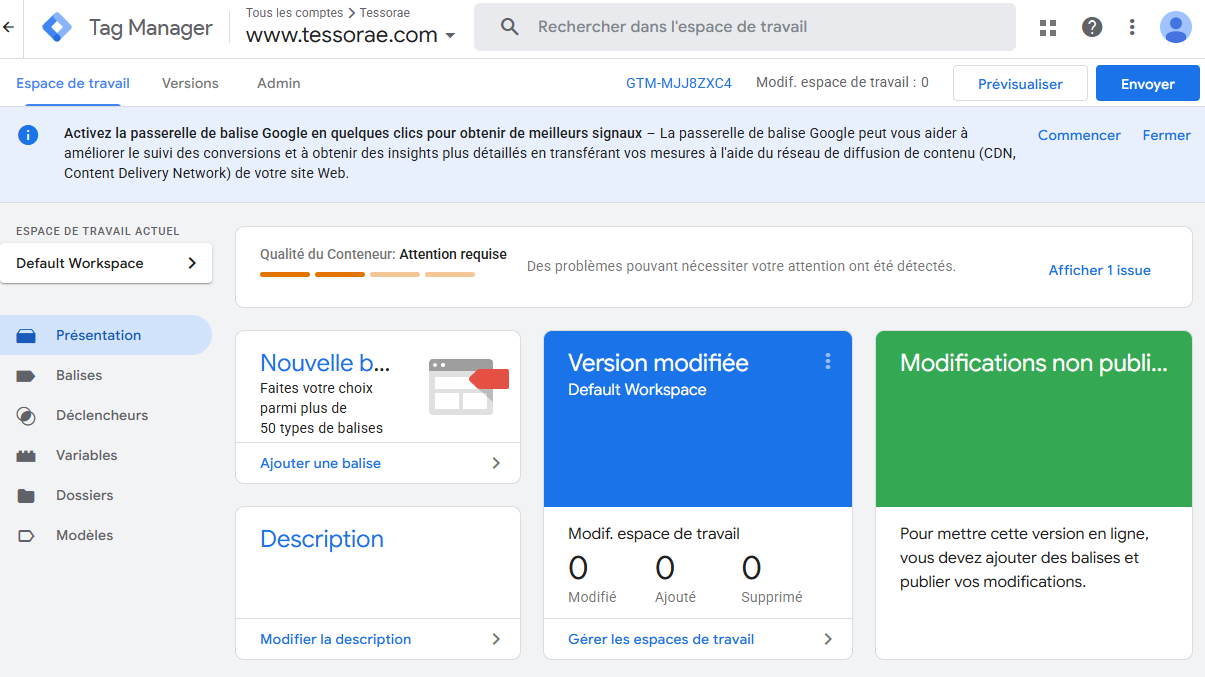Click the Présentation sidebar icon
Screen dimensions: 1205x677
coord(26,336)
